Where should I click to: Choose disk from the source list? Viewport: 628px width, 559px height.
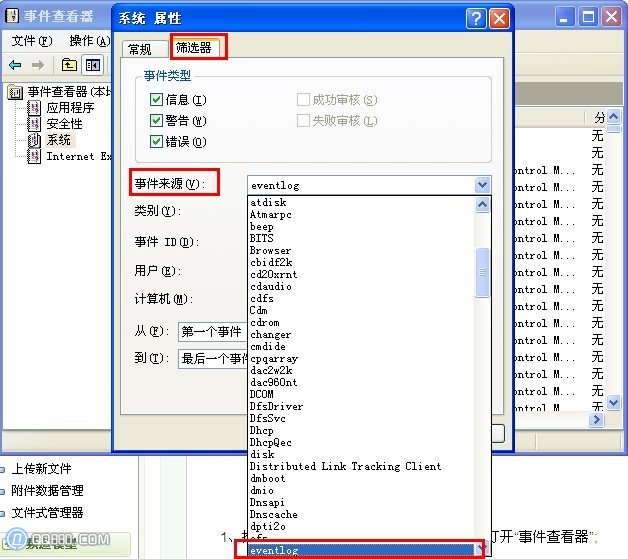[x=361, y=454]
